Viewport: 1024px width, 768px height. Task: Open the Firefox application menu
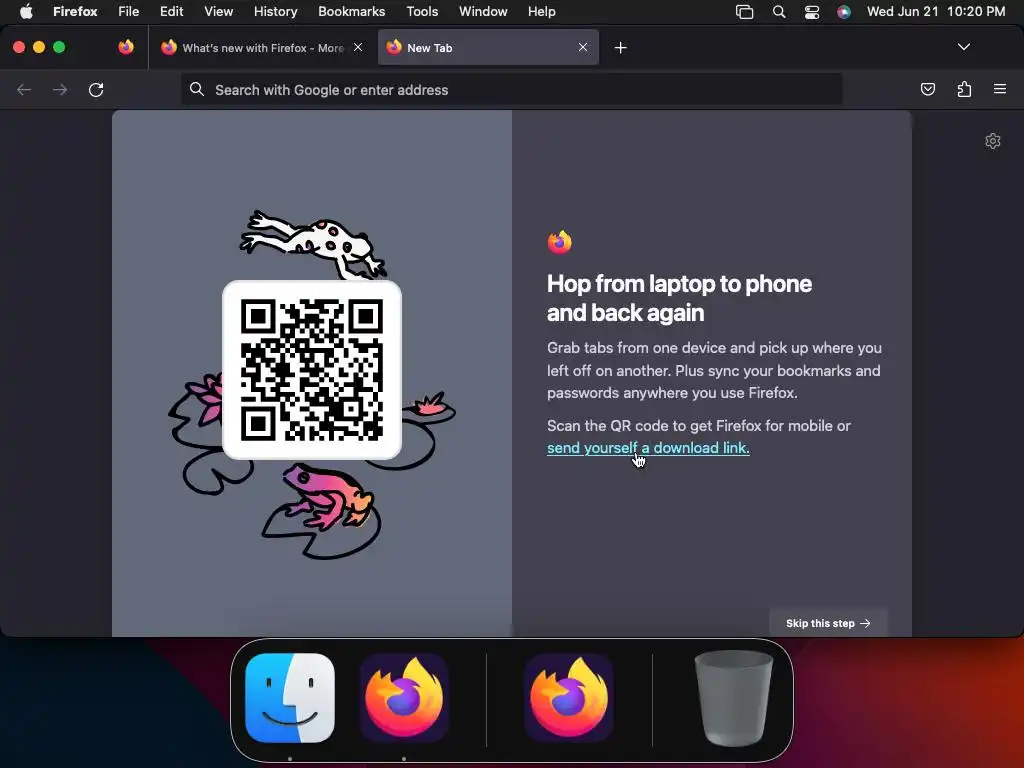tap(75, 12)
